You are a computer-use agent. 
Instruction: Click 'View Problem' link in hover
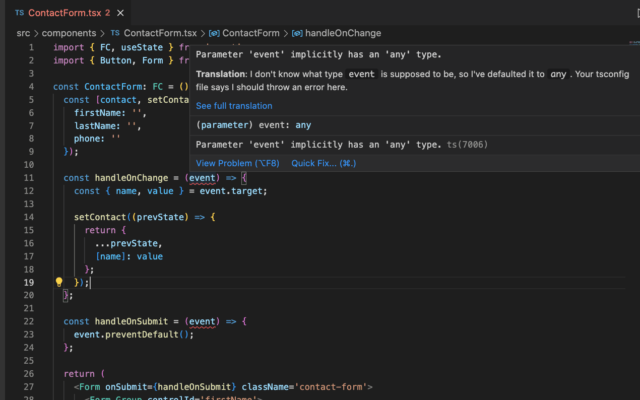238,163
